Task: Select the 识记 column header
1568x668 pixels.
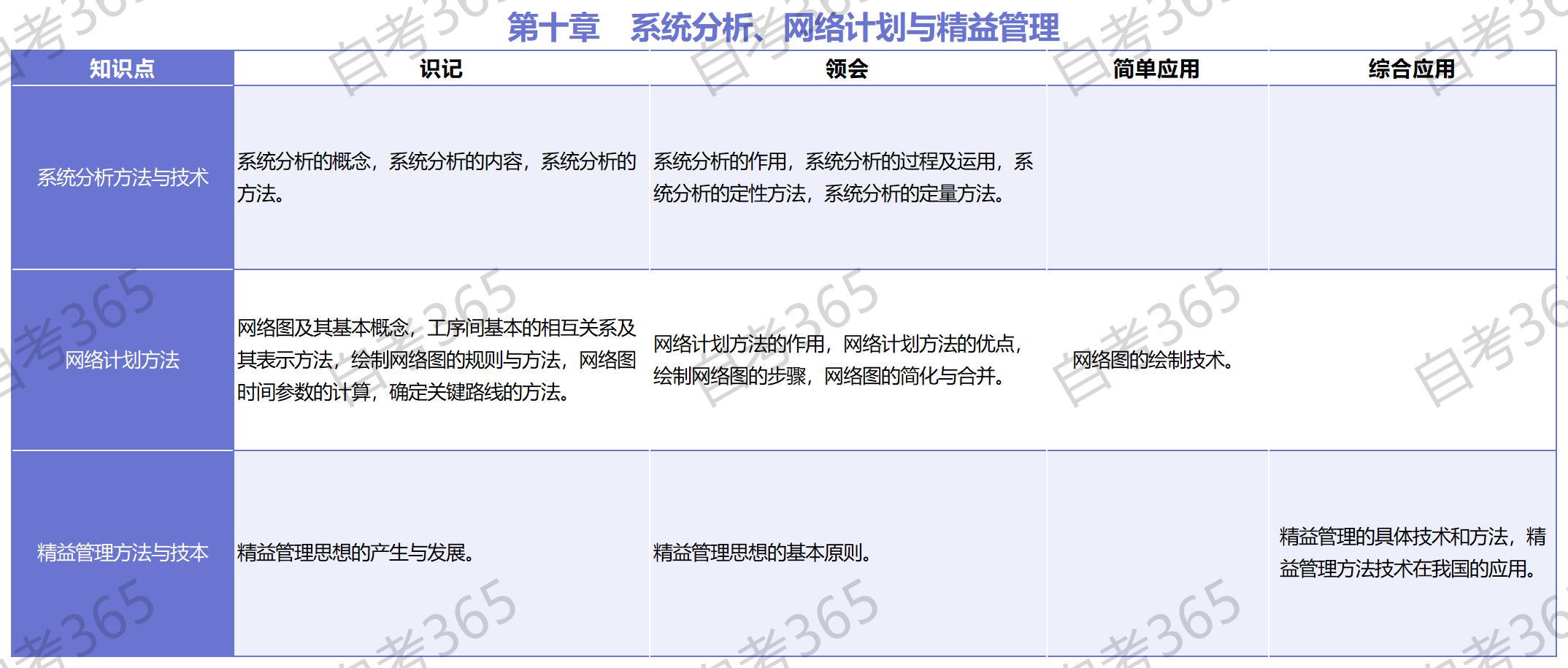Action: tap(441, 69)
